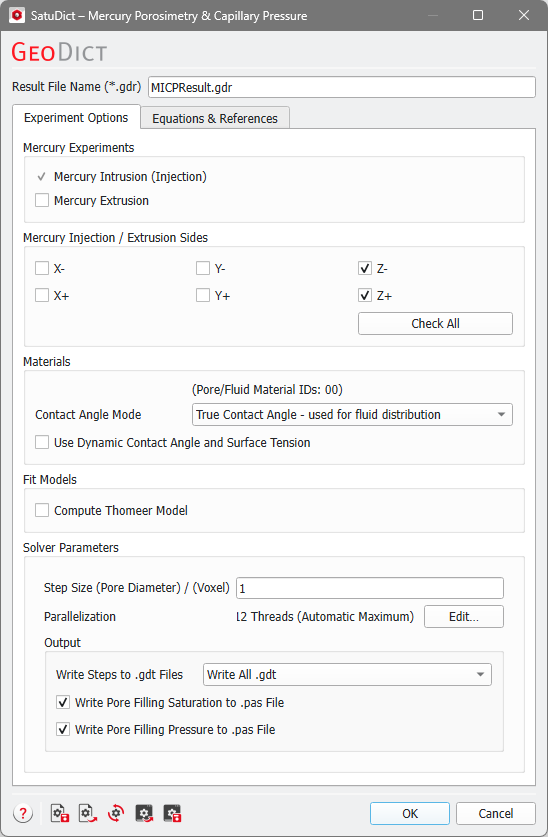Click the Result File Name input field
This screenshot has height=837, width=548.
coord(342,87)
